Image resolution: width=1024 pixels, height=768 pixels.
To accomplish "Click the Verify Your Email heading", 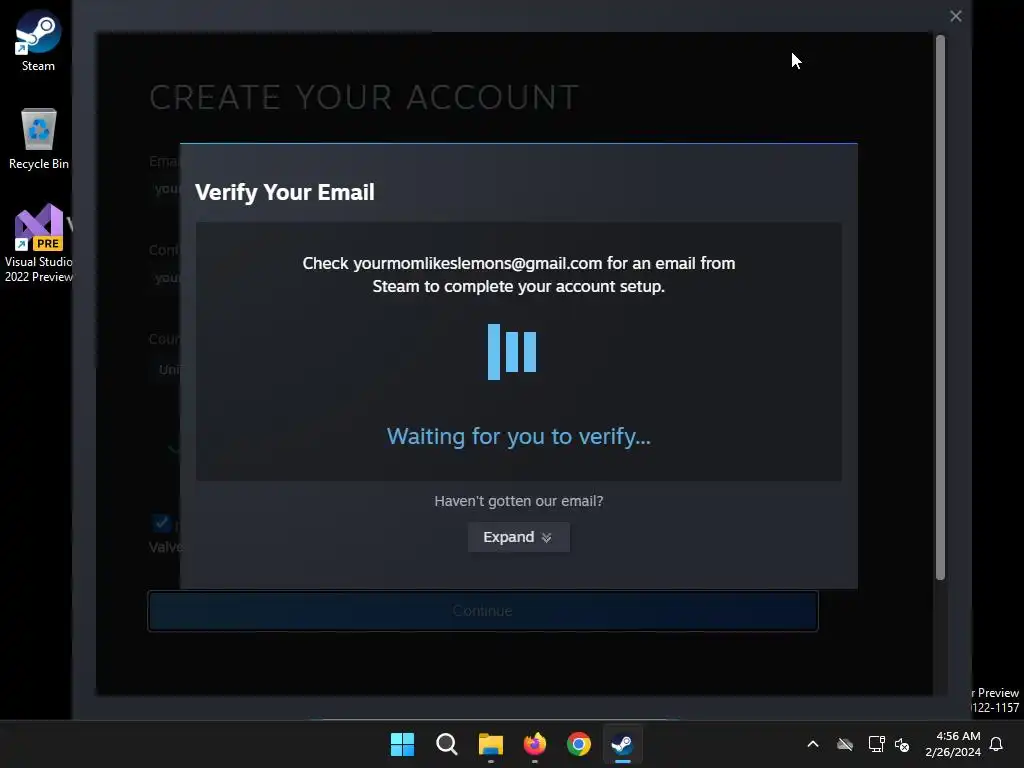I will click(285, 192).
